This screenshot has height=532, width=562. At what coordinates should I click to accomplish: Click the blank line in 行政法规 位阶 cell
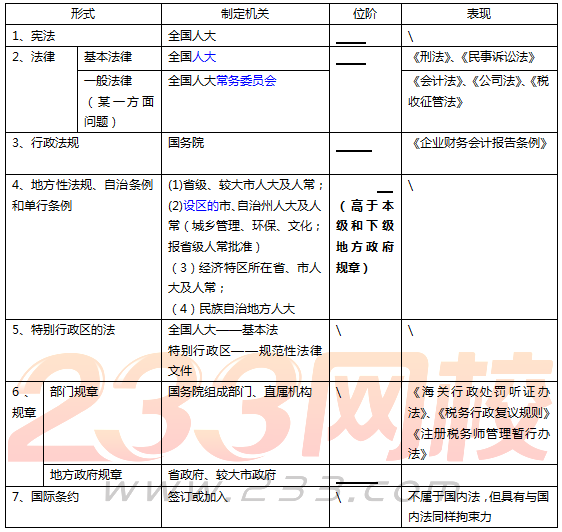354,151
